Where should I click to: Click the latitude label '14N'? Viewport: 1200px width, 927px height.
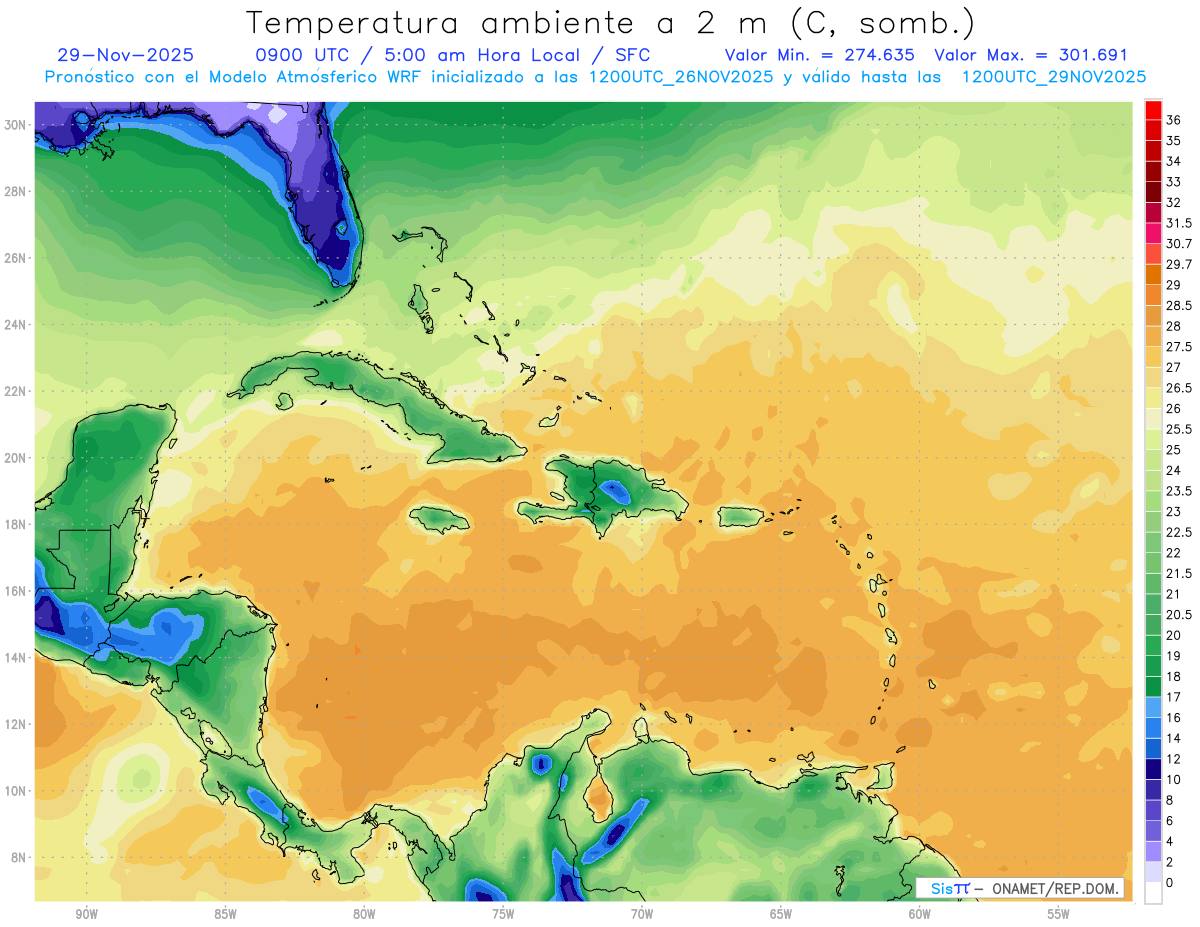(x=17, y=657)
